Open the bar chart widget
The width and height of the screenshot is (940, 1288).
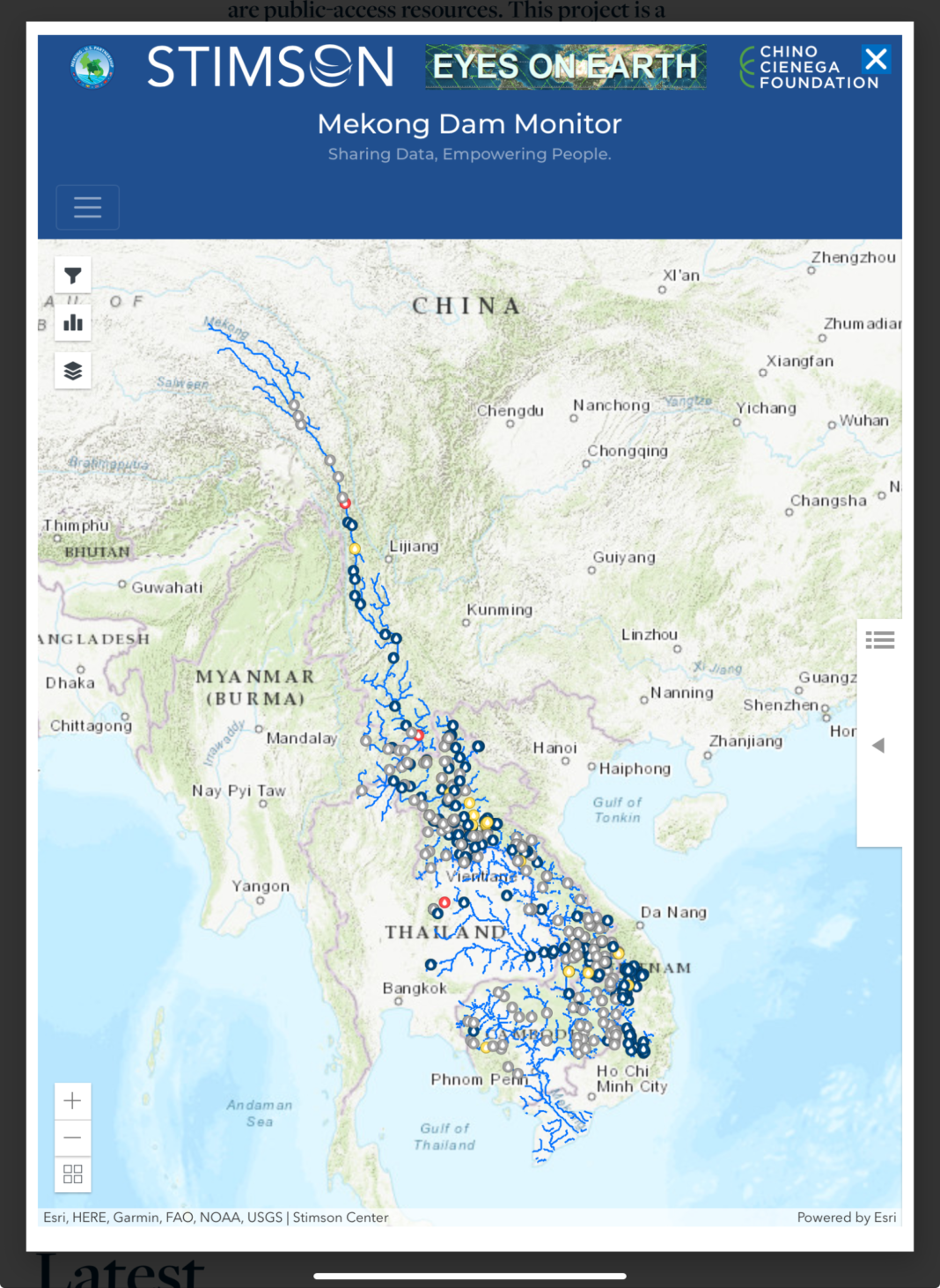click(73, 323)
